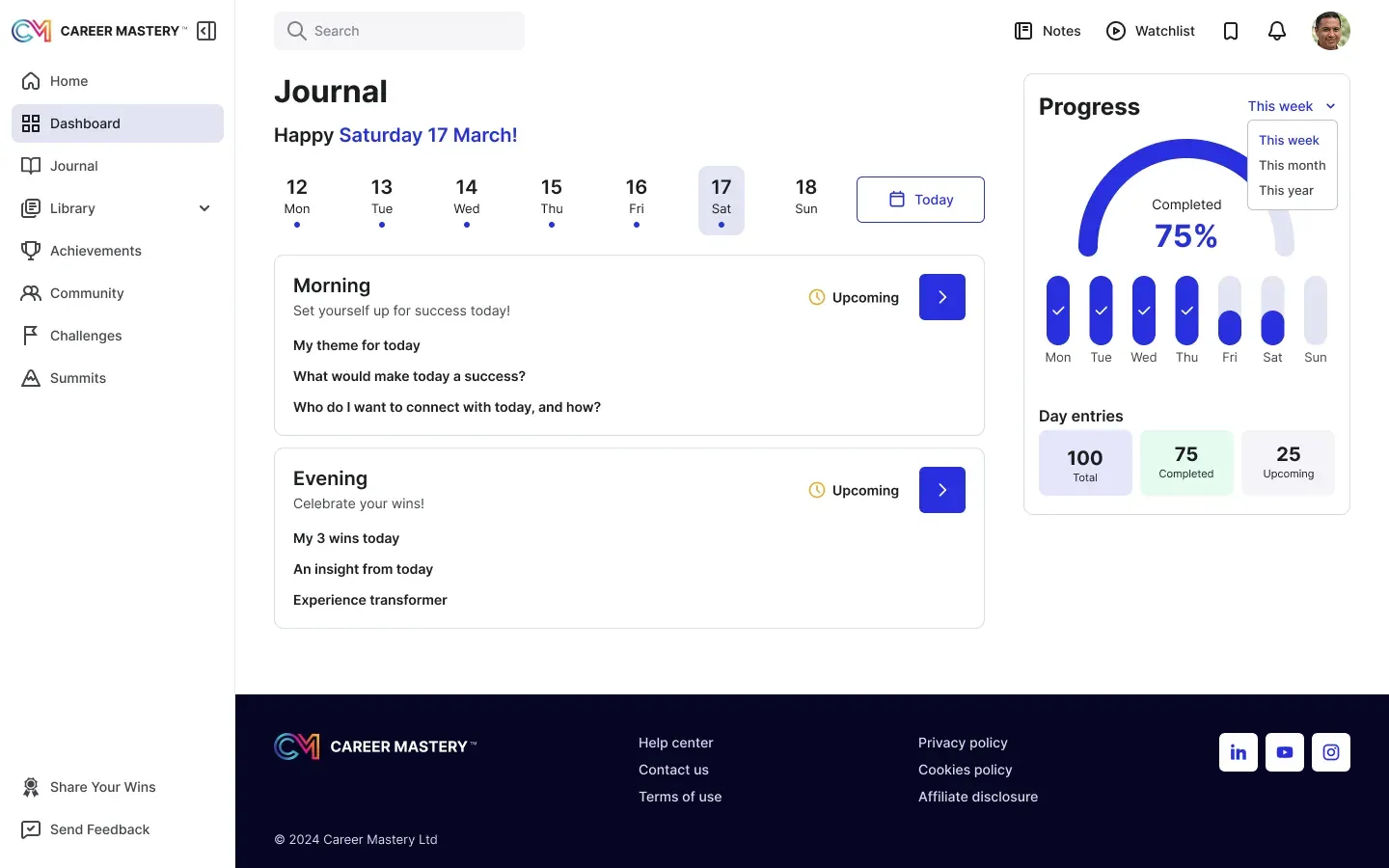Click the Saturday progress bar
This screenshot has width=1389, height=868.
point(1273,311)
